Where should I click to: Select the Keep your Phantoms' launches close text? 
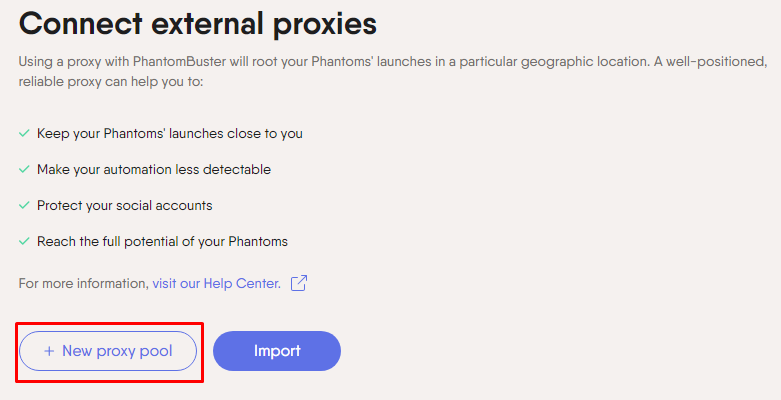[x=170, y=133]
